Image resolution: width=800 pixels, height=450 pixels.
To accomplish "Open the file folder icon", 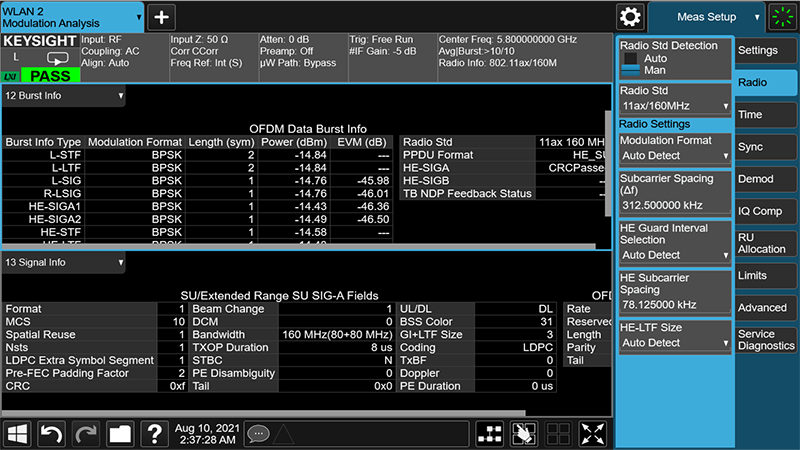I will (120, 434).
